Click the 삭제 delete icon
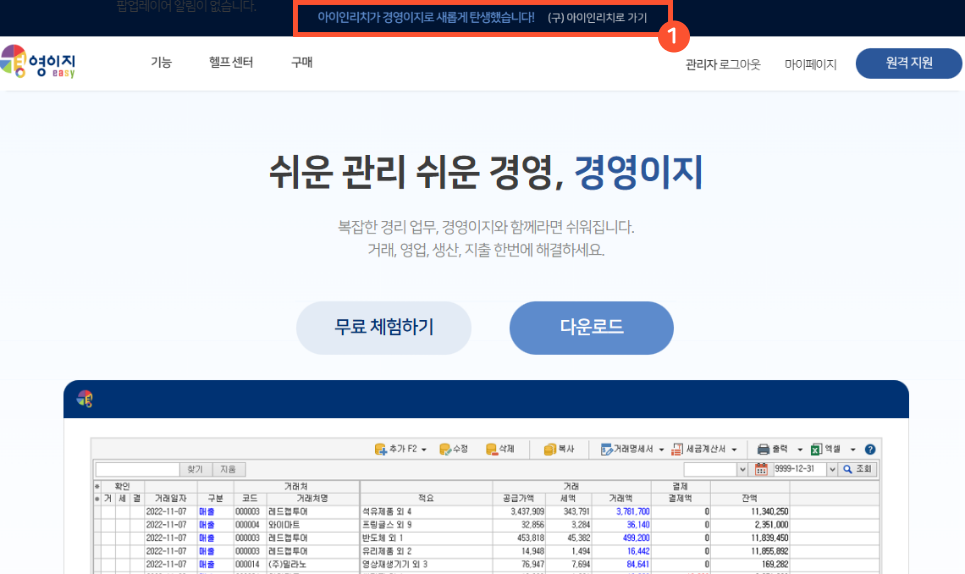The height and width of the screenshot is (574, 965). [x=491, y=450]
